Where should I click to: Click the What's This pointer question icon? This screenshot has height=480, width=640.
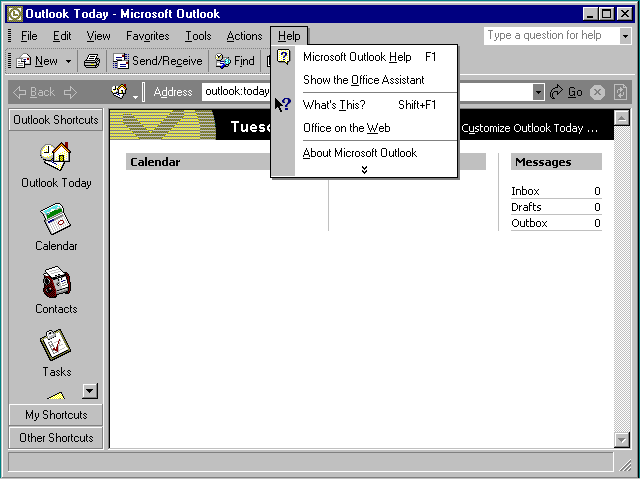[283, 104]
